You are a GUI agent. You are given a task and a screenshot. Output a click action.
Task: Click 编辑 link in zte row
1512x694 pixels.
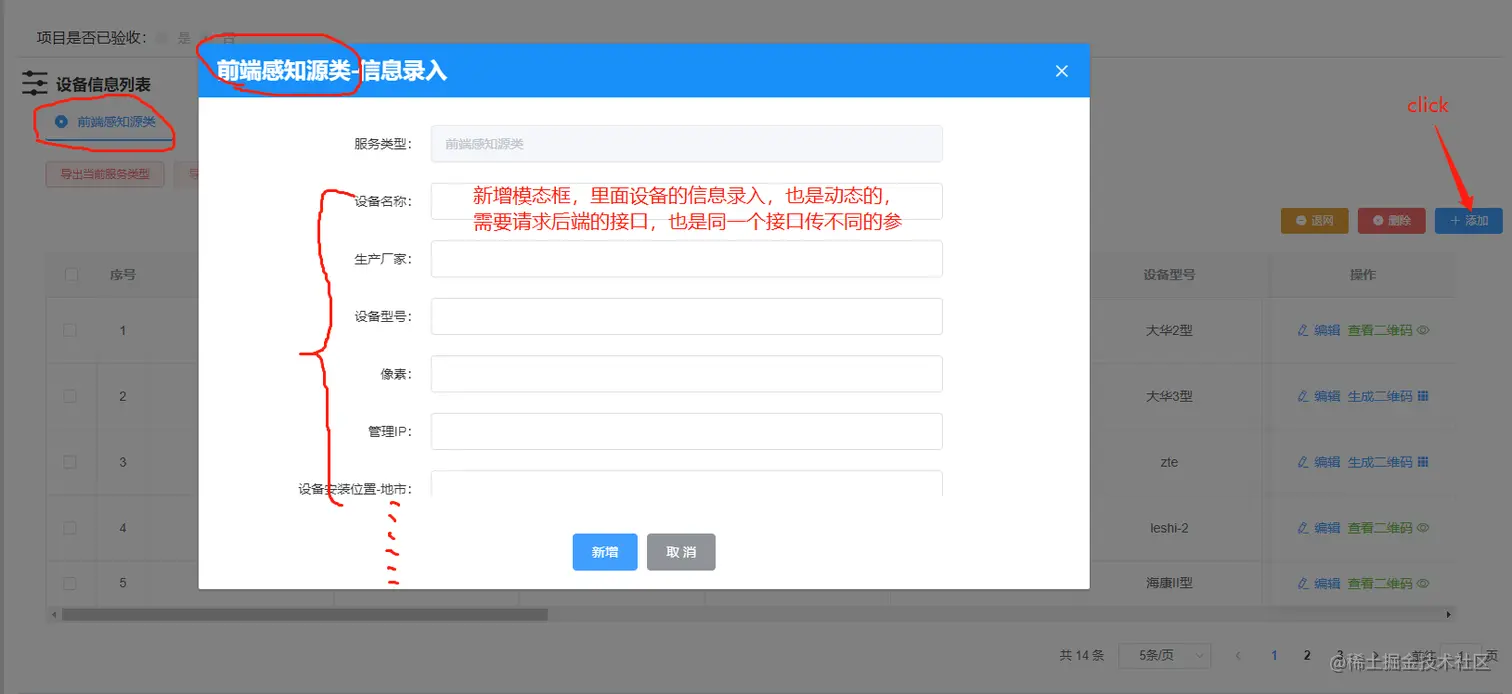(x=1326, y=462)
